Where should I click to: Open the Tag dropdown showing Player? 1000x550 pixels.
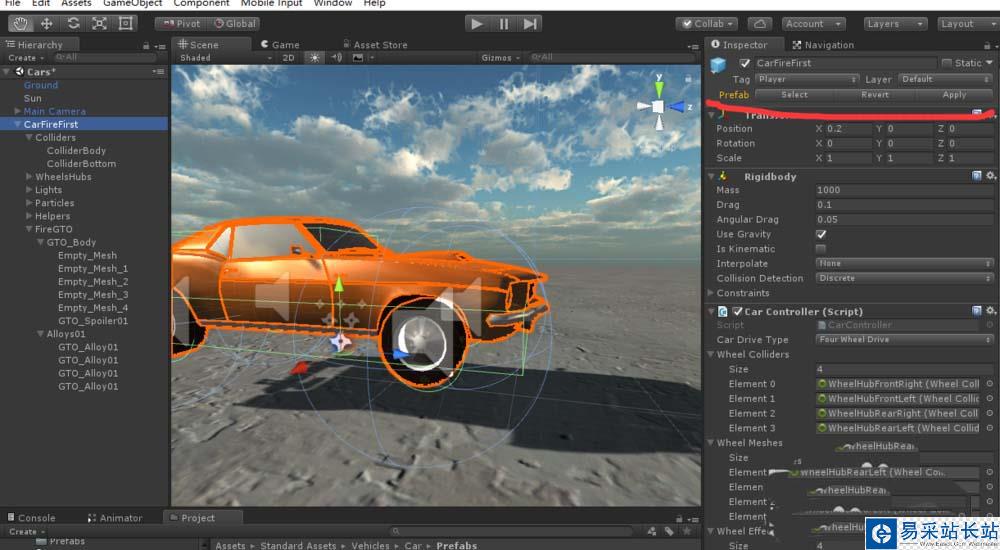point(807,79)
